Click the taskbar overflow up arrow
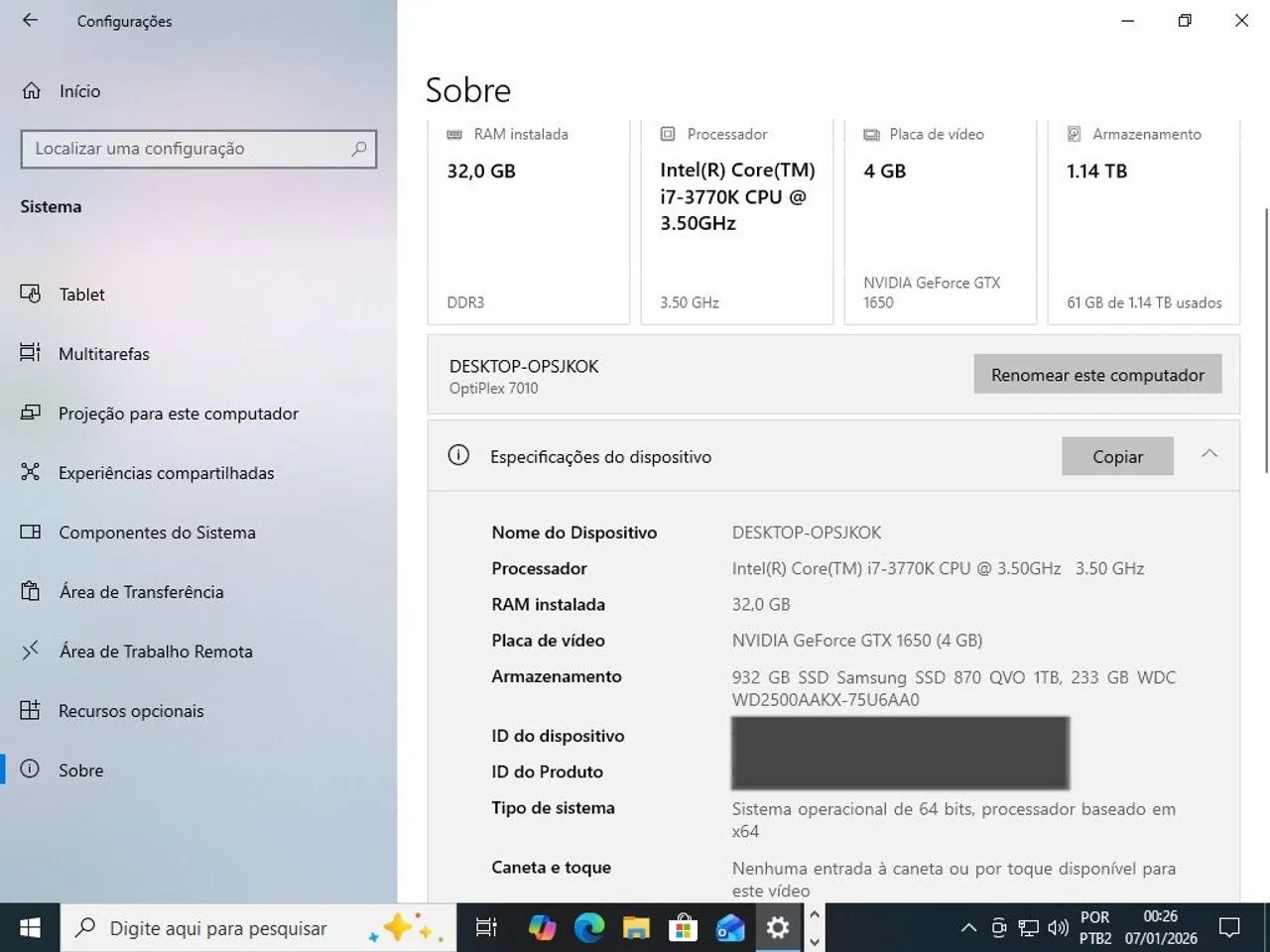1270x952 pixels. pyautogui.click(x=815, y=915)
